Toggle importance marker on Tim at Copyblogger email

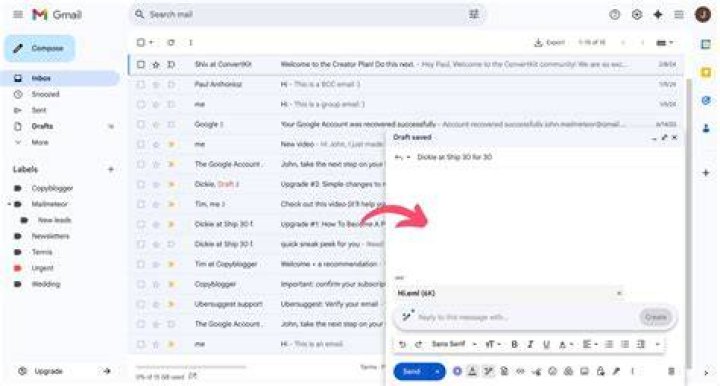coord(171,264)
